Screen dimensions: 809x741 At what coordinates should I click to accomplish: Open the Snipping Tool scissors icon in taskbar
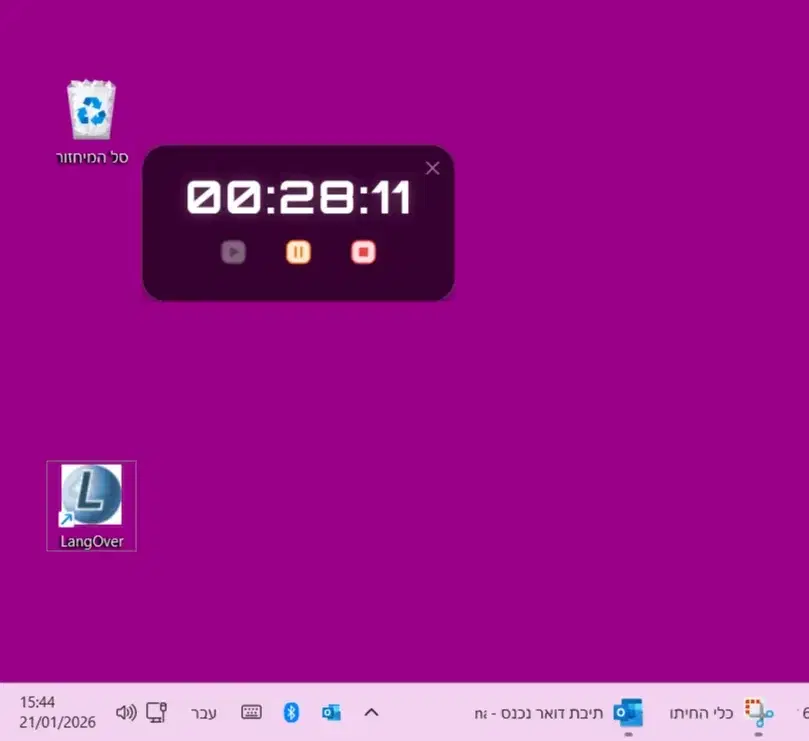760,712
